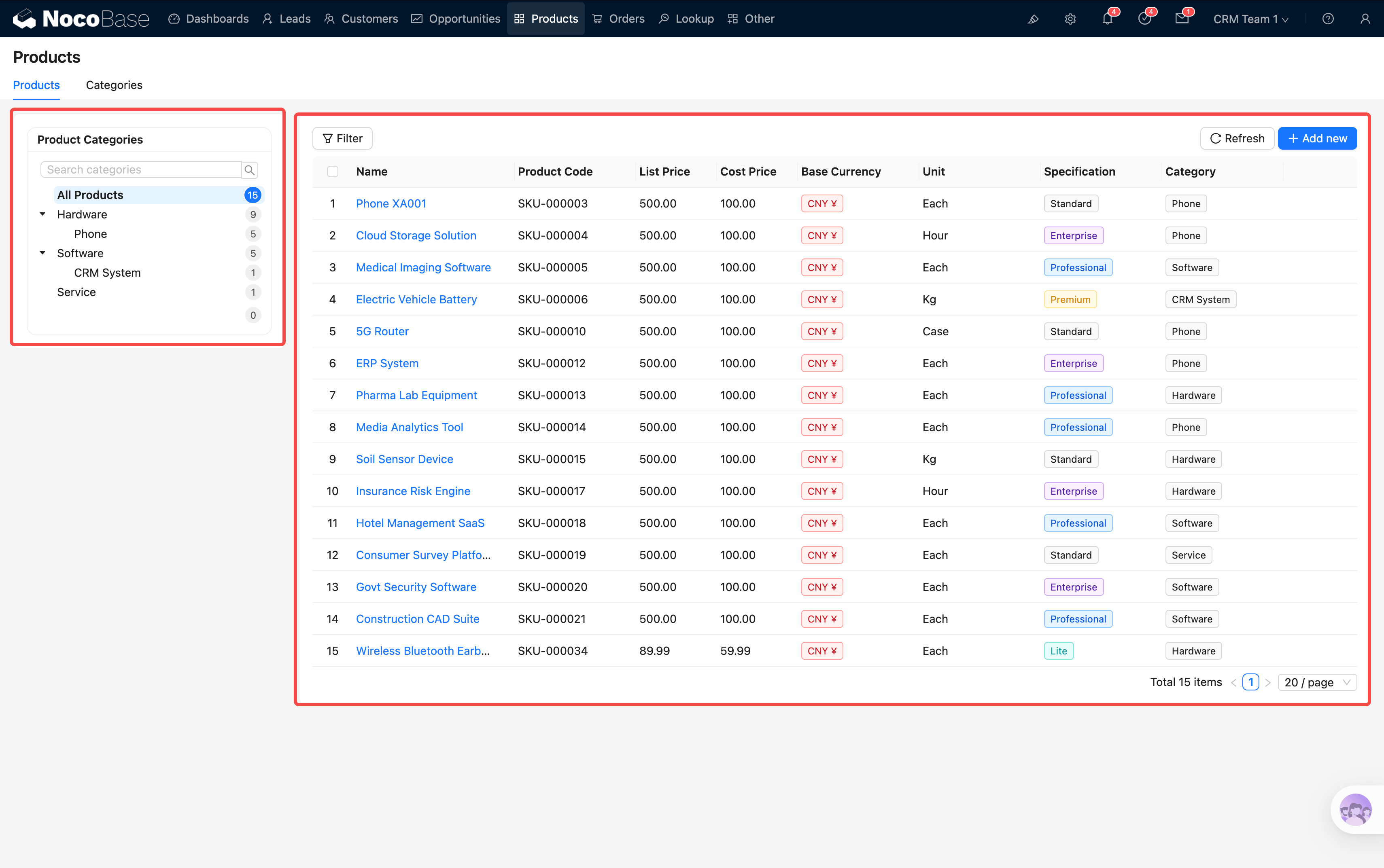Viewport: 1384px width, 868px height.
Task: Open the Orders menu item
Action: point(618,19)
